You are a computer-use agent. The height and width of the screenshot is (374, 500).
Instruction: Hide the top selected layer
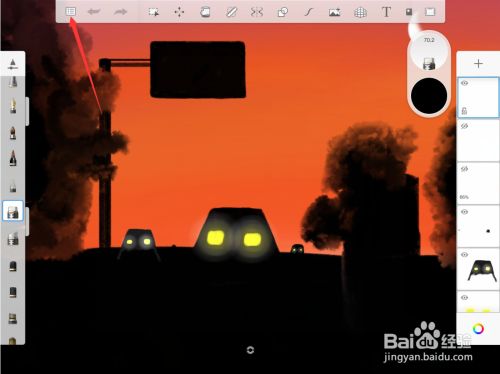465,83
